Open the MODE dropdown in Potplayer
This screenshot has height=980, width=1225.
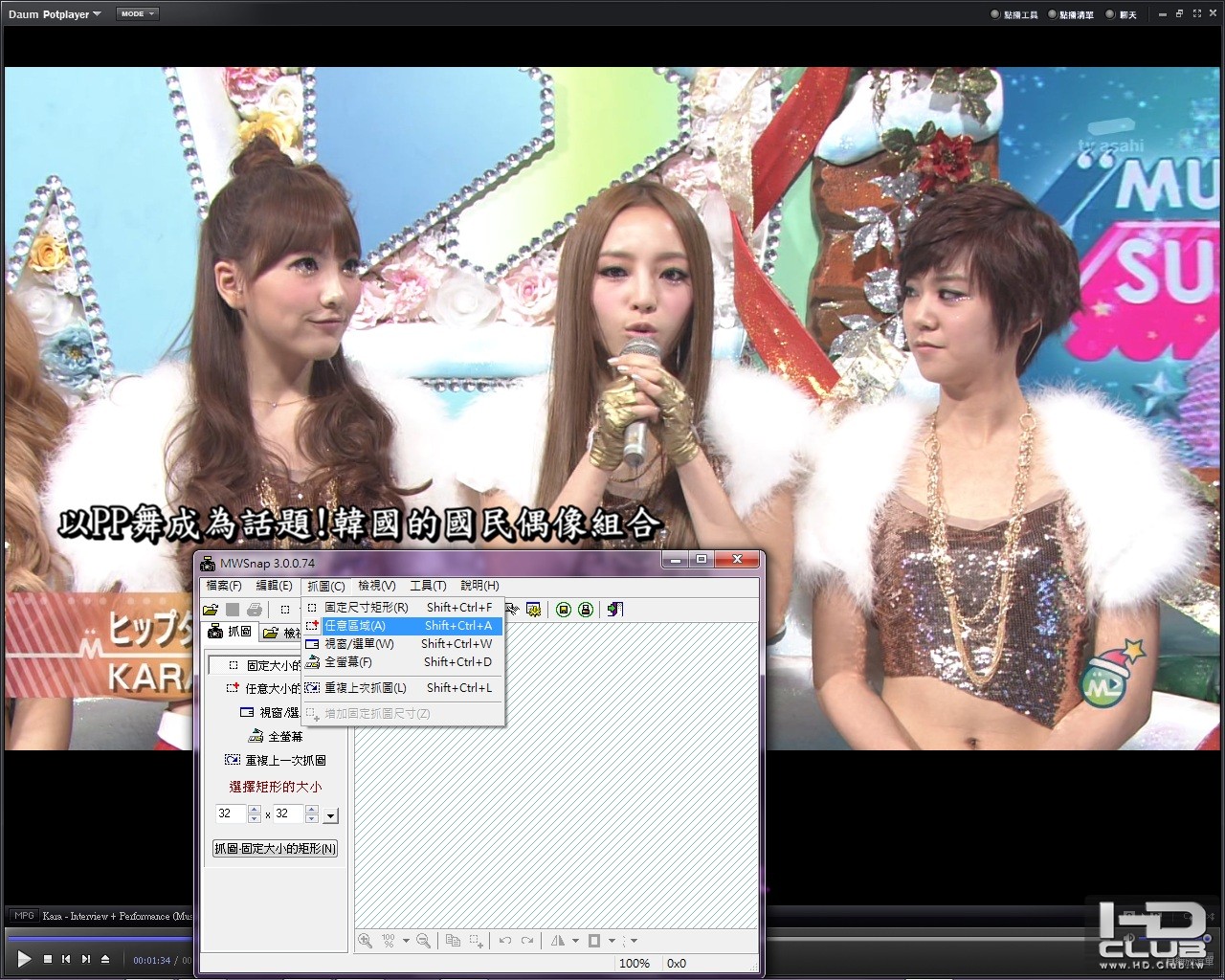tap(138, 13)
